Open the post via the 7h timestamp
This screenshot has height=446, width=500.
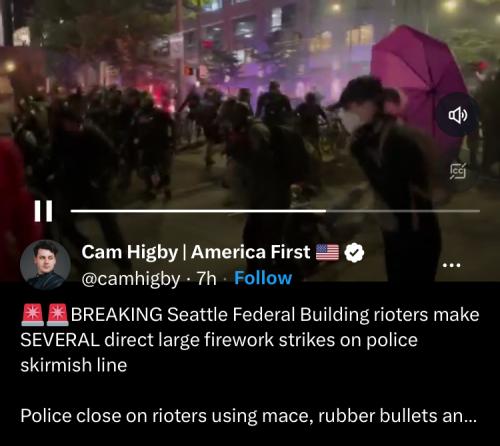coord(207,278)
